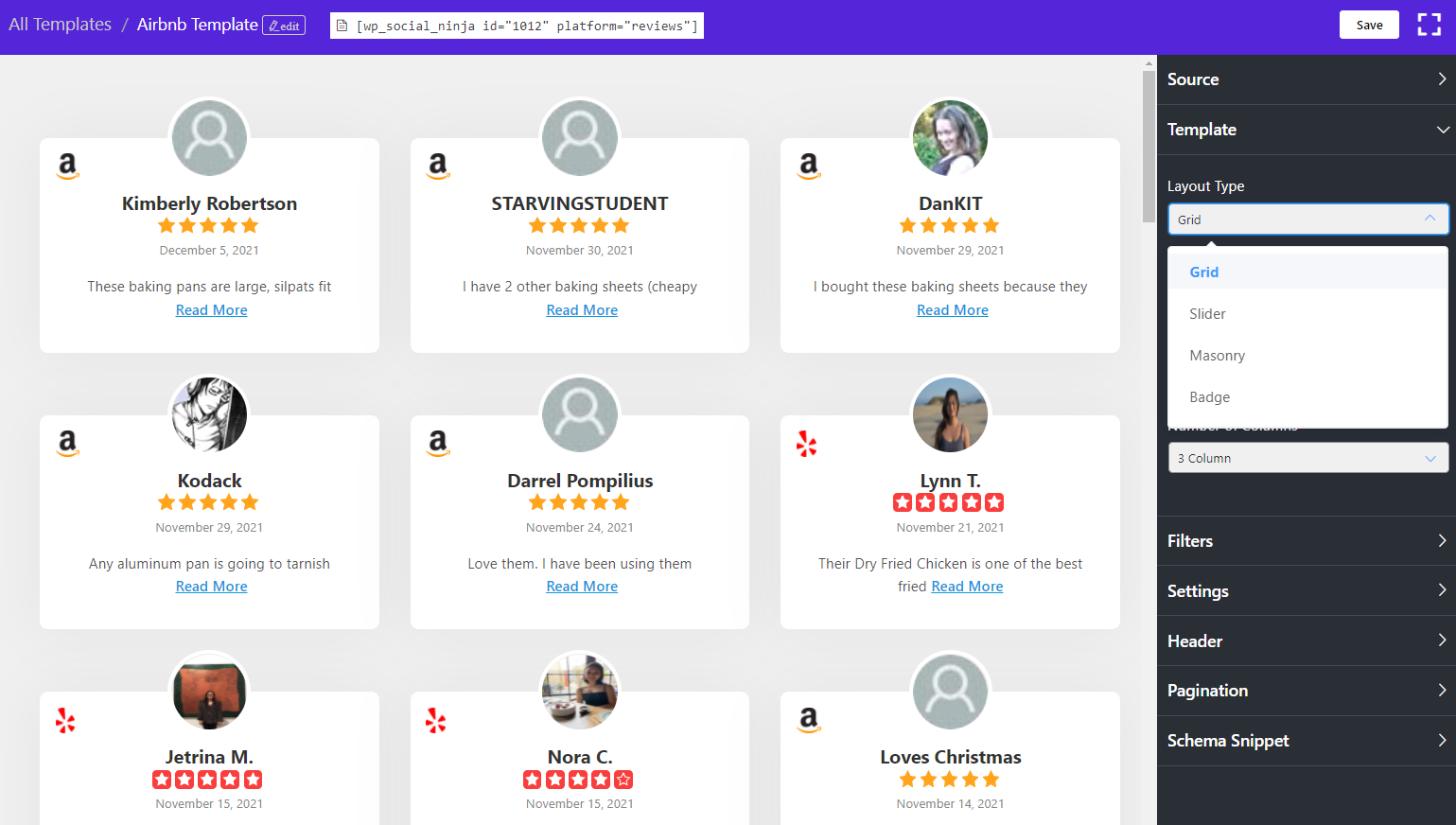Pick Badge layout type
Screen dimensions: 1456x825
[x=1209, y=397]
